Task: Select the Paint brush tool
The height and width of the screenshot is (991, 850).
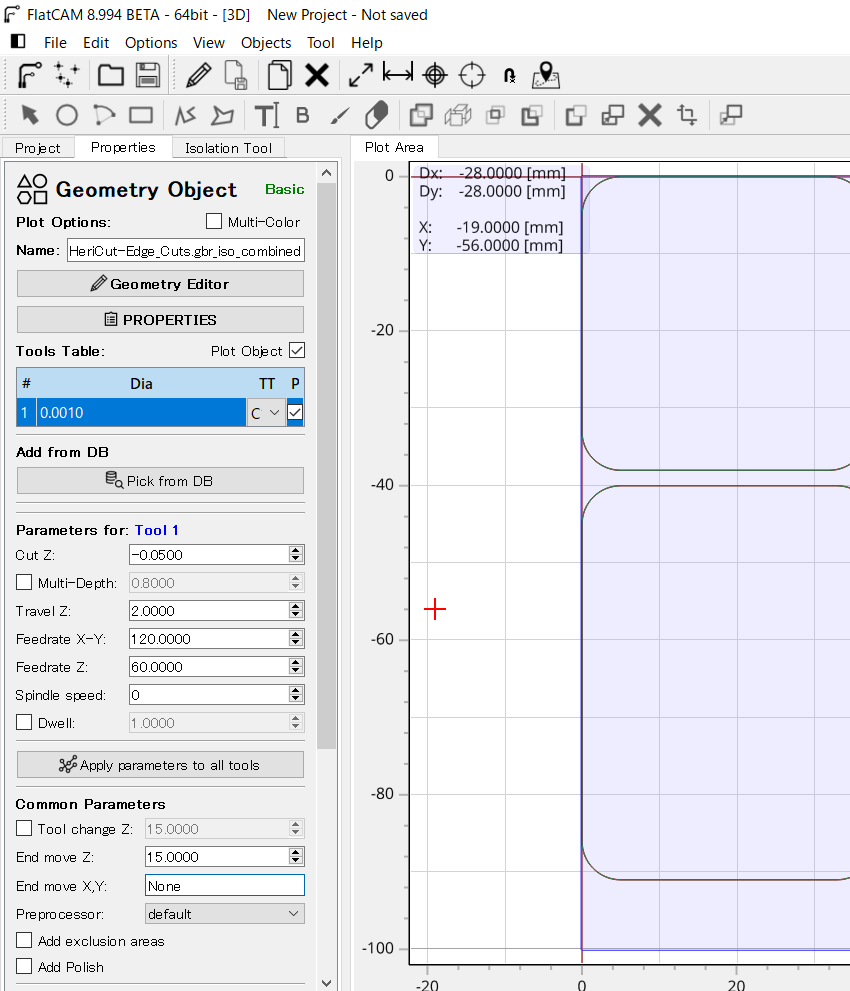Action: coord(340,116)
